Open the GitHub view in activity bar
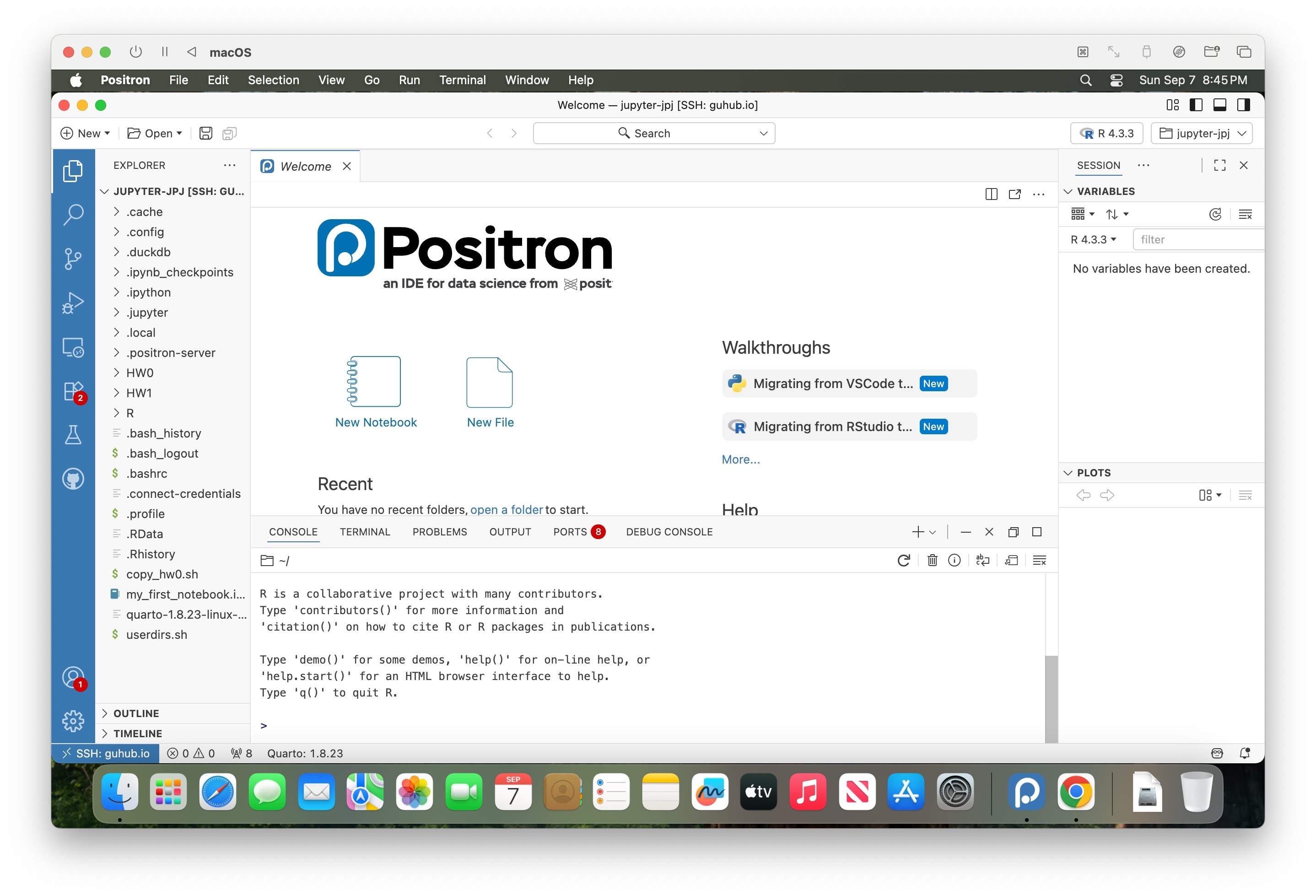The width and height of the screenshot is (1316, 896). 72,479
